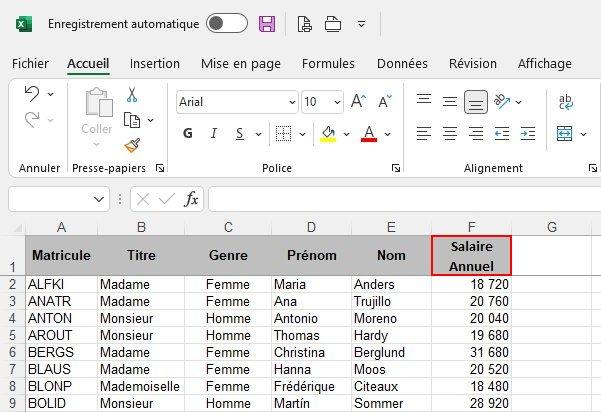The image size is (601, 412).
Task: Open the Insertion ribbon tab
Action: tap(155, 63)
